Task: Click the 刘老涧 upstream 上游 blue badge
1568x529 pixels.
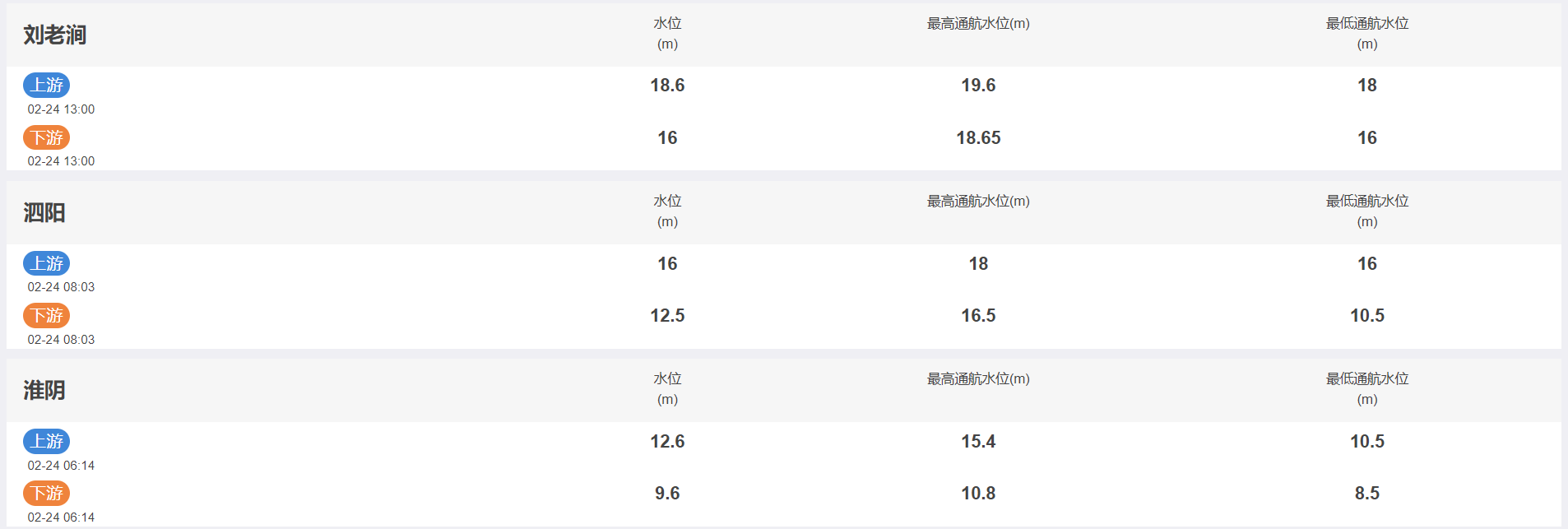Action: pyautogui.click(x=46, y=85)
